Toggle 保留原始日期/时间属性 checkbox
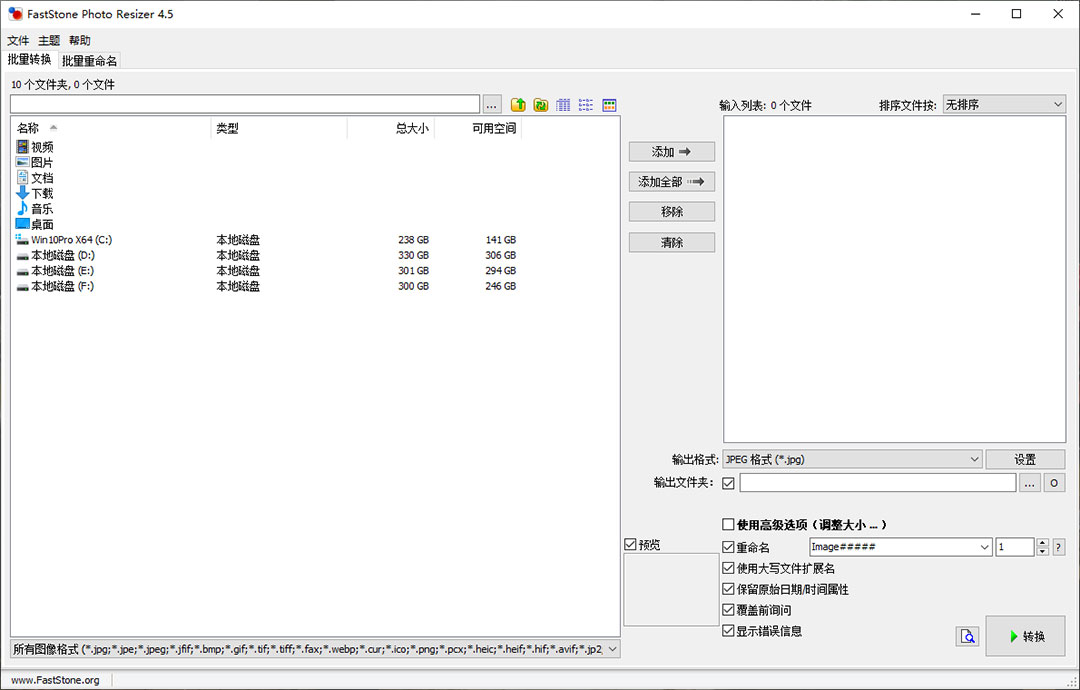Viewport: 1080px width, 690px height. point(728,589)
